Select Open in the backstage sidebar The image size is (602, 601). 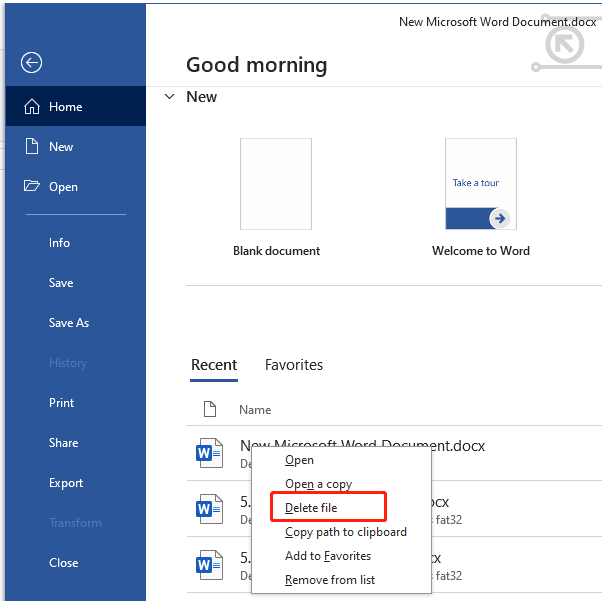(76, 187)
